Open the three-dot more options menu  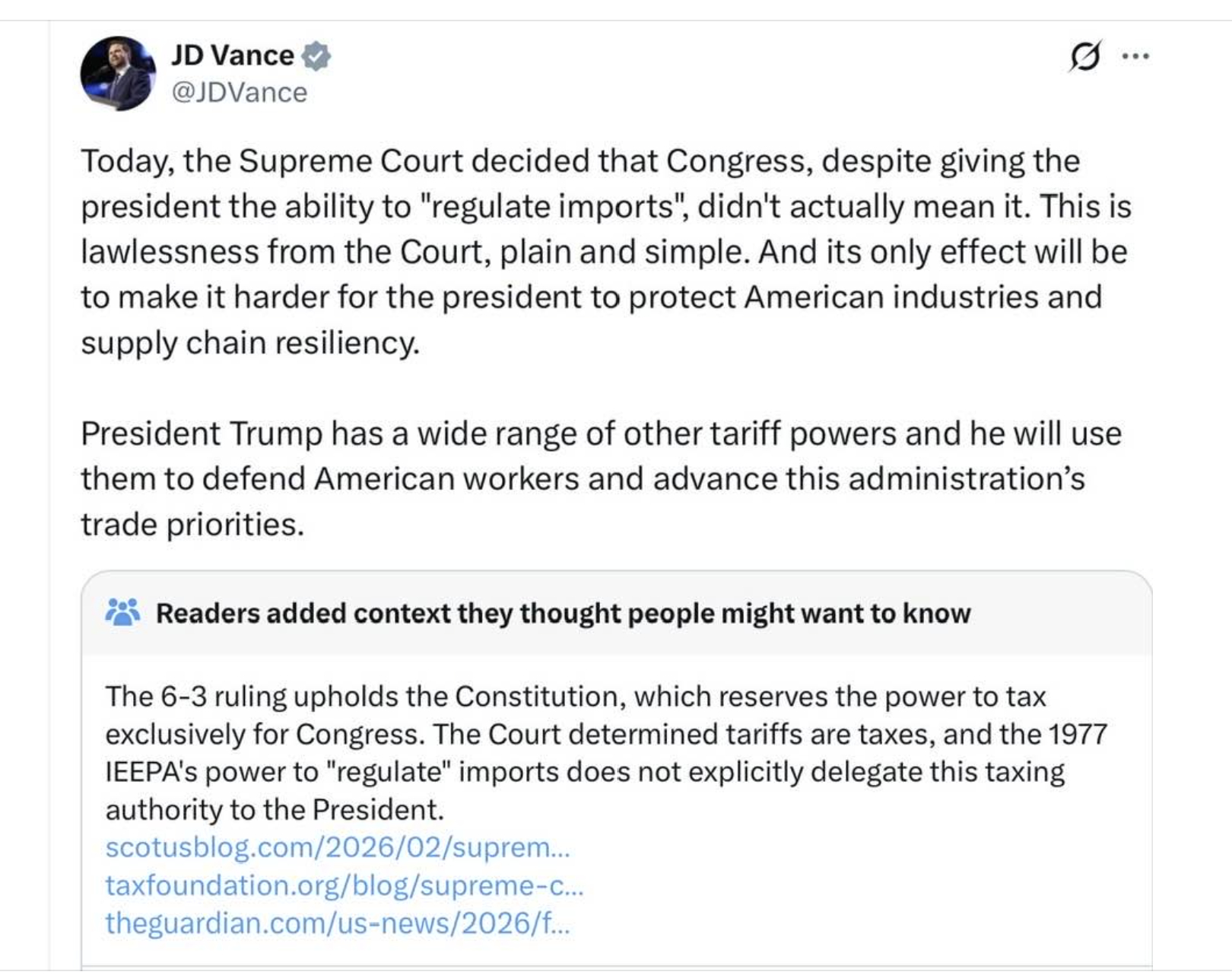(x=1136, y=56)
